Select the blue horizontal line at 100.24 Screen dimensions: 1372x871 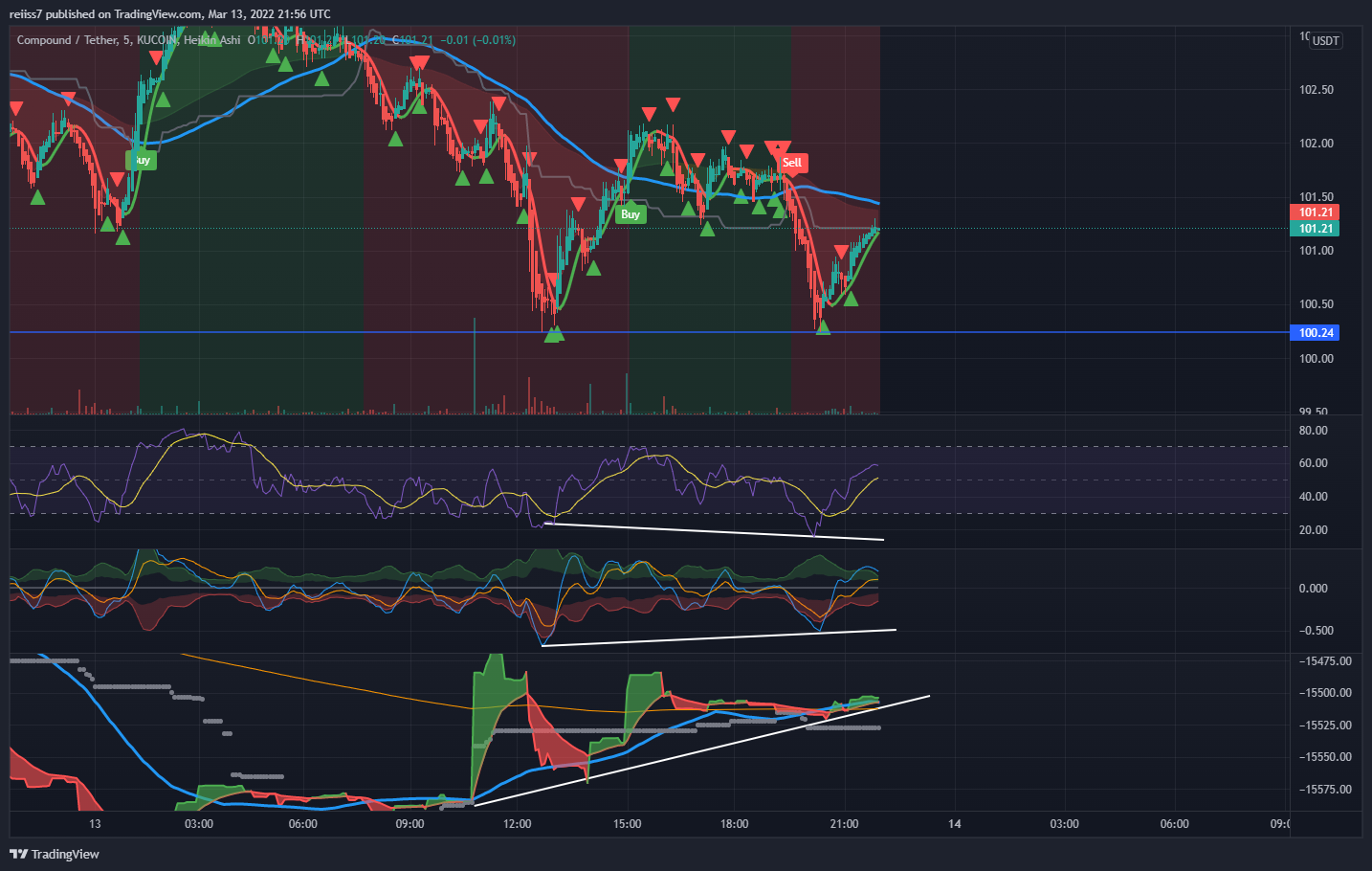[x=649, y=332]
